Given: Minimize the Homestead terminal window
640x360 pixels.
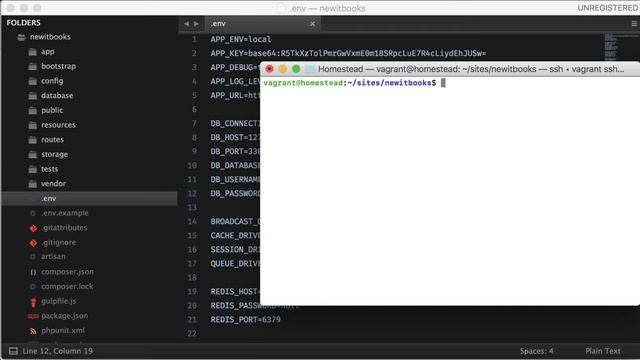Looking at the screenshot, I should [x=282, y=69].
